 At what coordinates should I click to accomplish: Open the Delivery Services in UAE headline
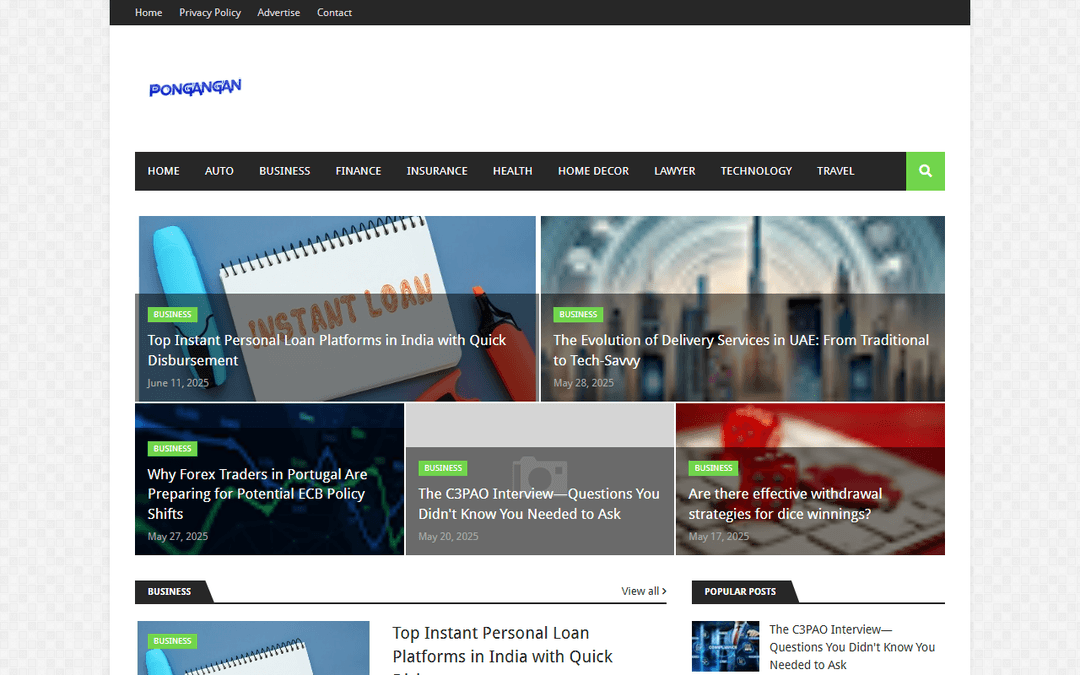click(x=741, y=350)
